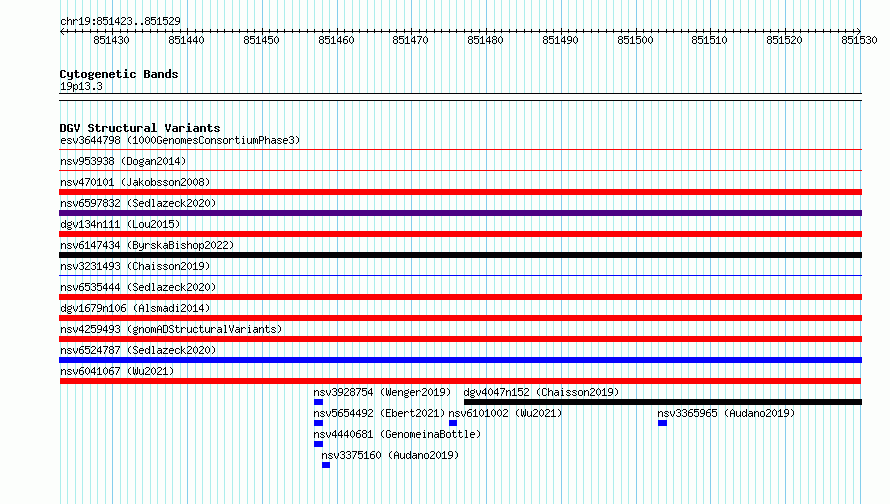Select the red bar under nsv6535444
Viewport: 890px width, 504px height.
tap(460, 297)
